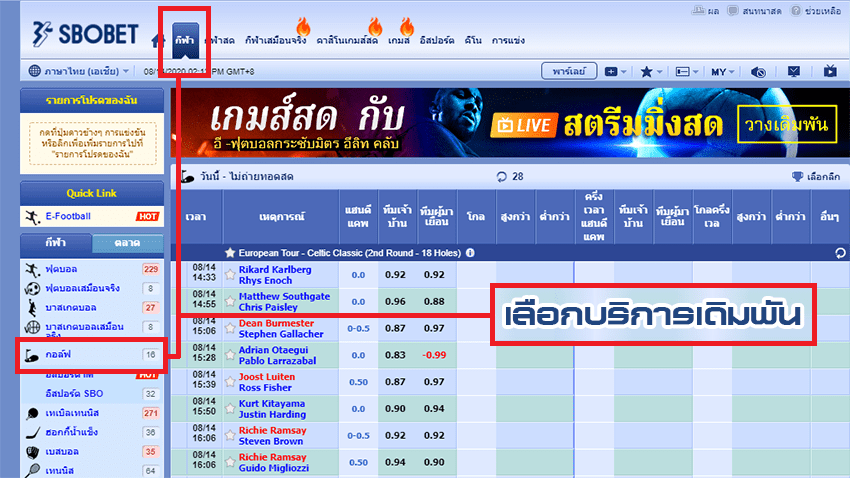Image resolution: width=850 pixels, height=478 pixels.
Task: Click the table tennis icon next to เทเบิลเทนนิส
Action: [32, 413]
